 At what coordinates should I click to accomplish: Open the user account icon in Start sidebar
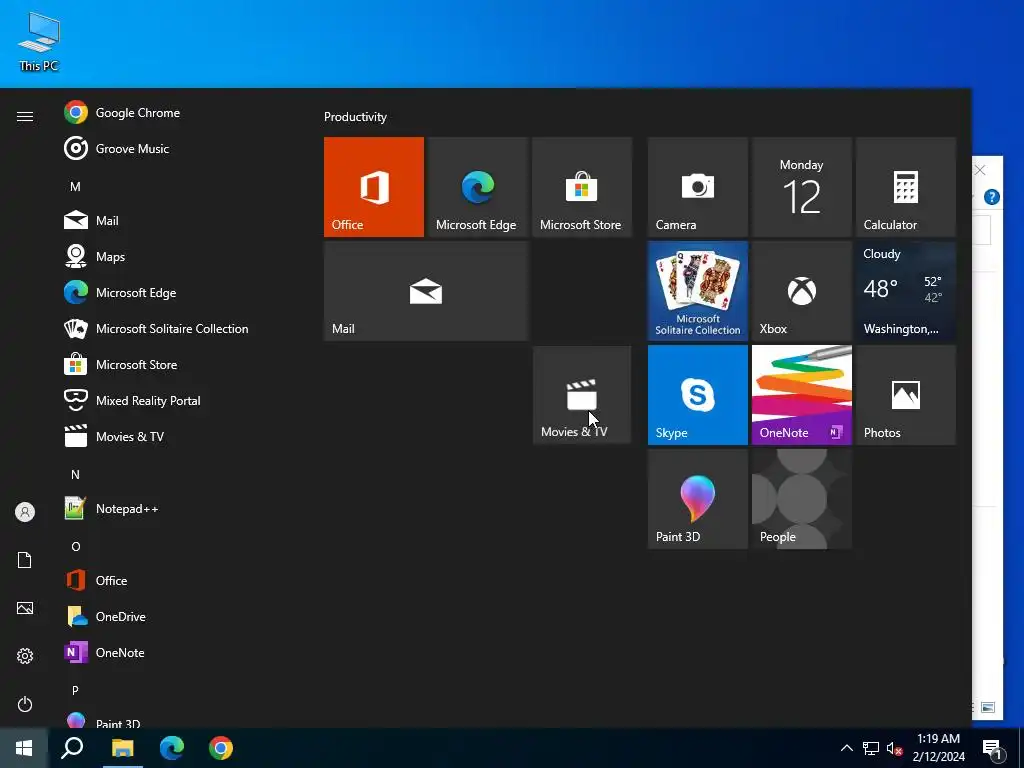point(25,512)
